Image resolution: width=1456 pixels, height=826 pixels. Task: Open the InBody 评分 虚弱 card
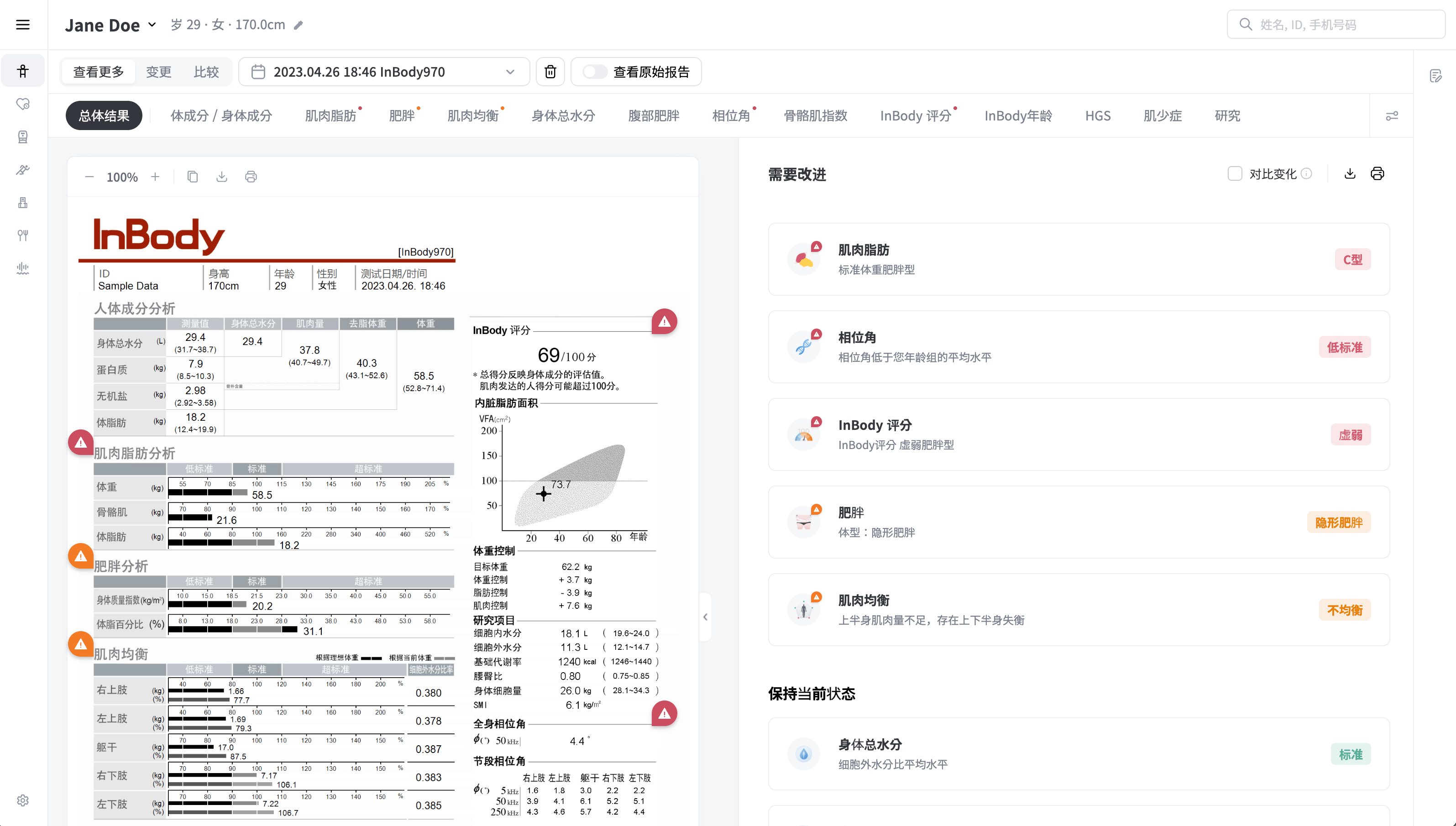[x=1079, y=434]
